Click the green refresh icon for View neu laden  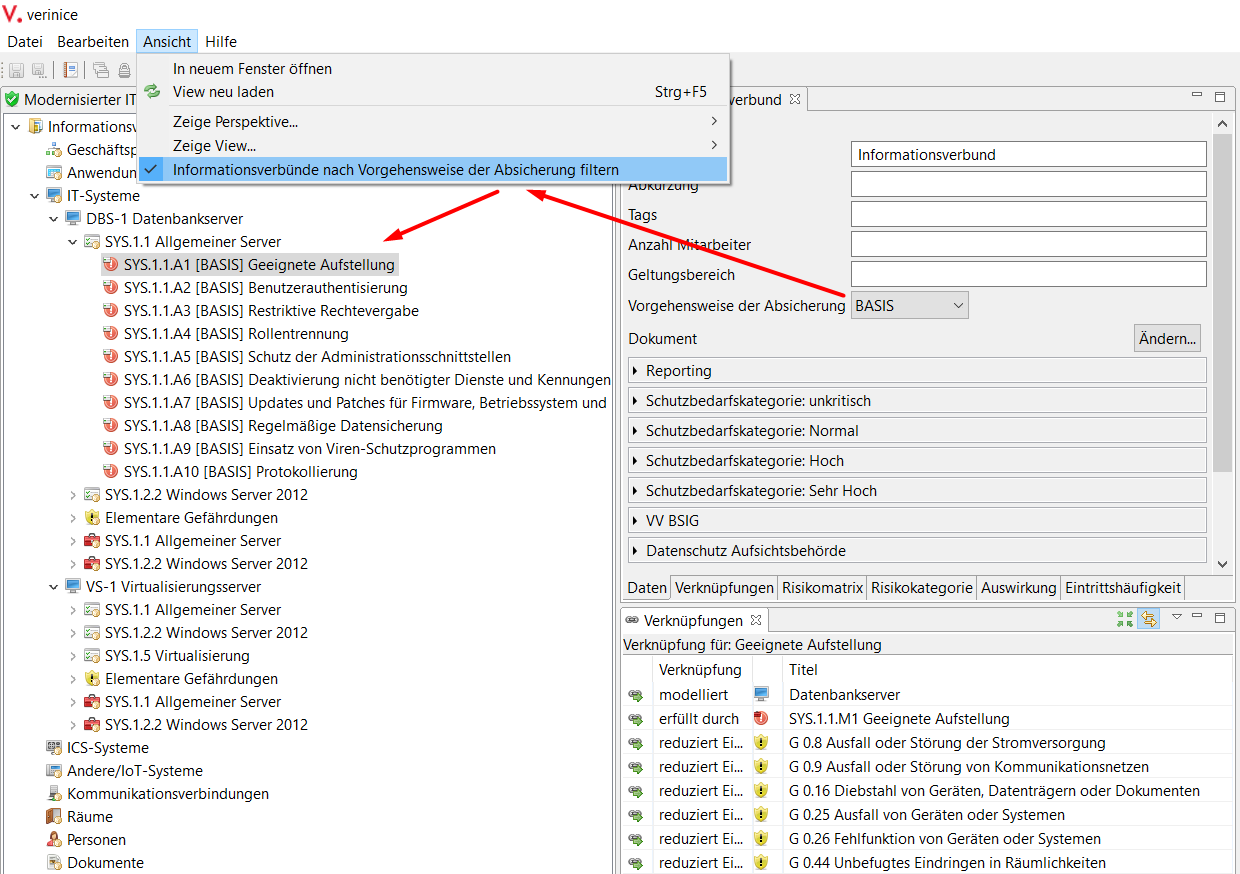tap(152, 92)
